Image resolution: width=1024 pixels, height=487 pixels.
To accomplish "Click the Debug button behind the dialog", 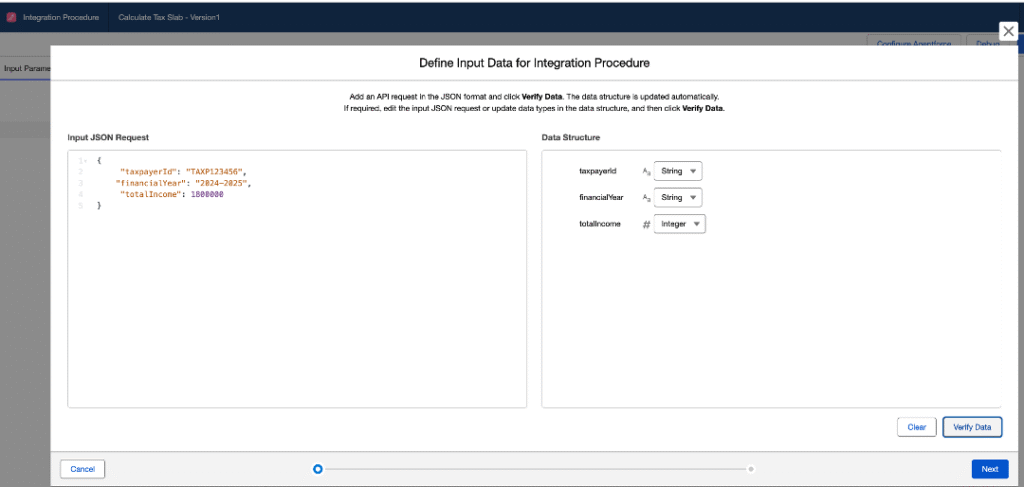I will click(987, 42).
